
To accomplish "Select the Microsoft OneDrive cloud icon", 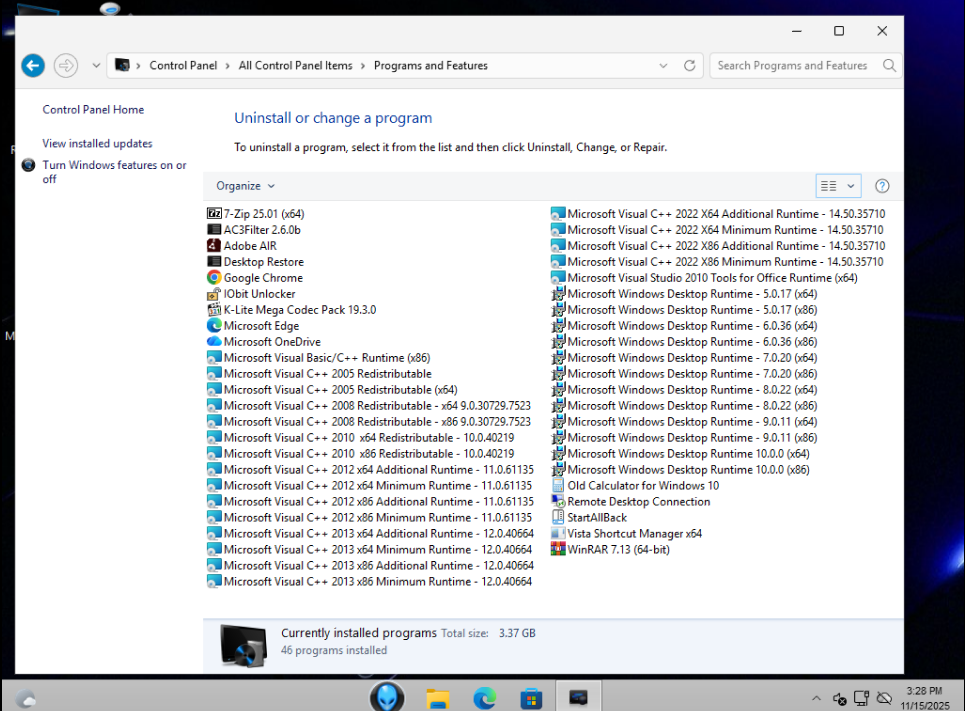I will click(214, 342).
